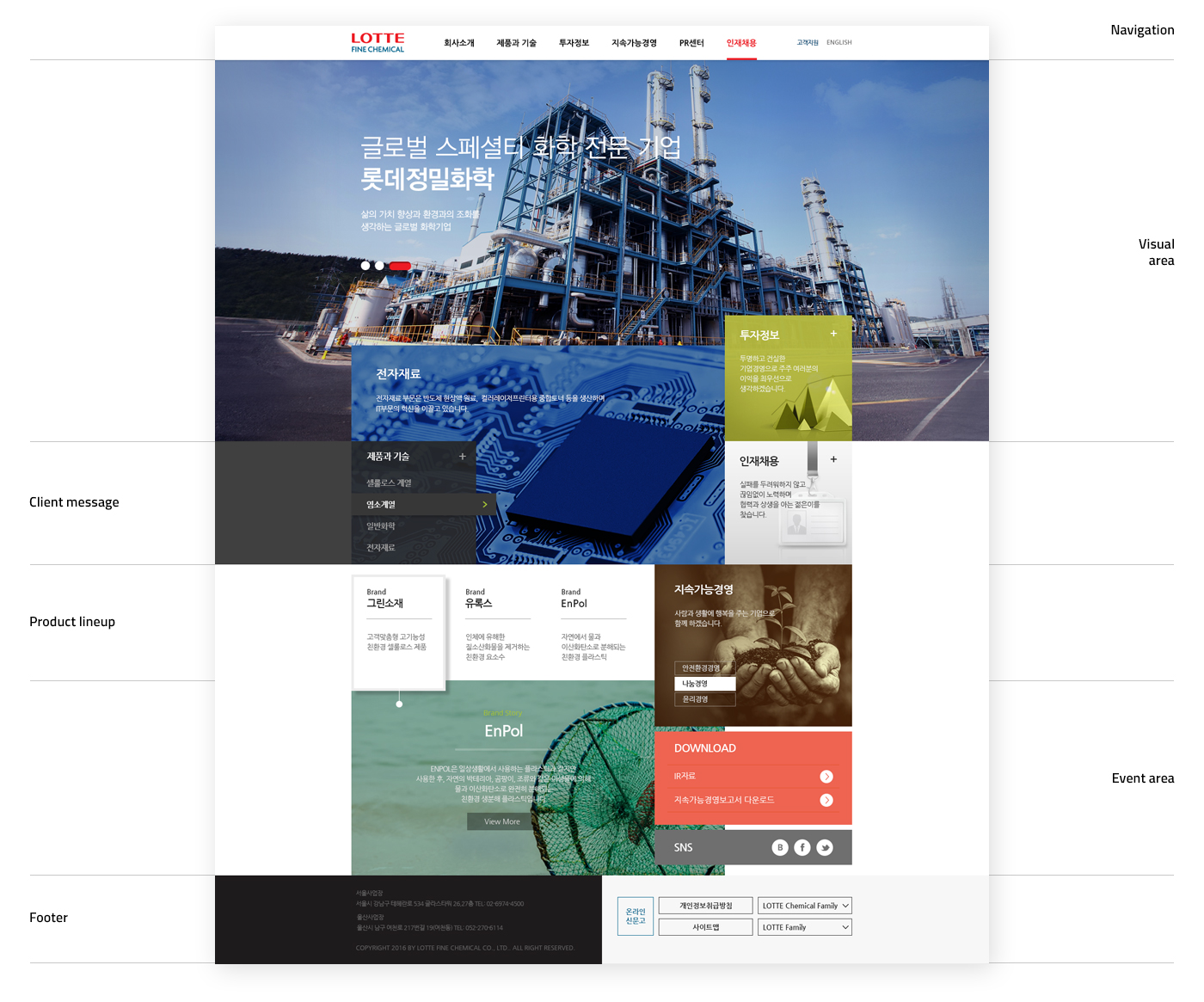
Task: Open the Facebook SNS icon
Action: point(802,847)
